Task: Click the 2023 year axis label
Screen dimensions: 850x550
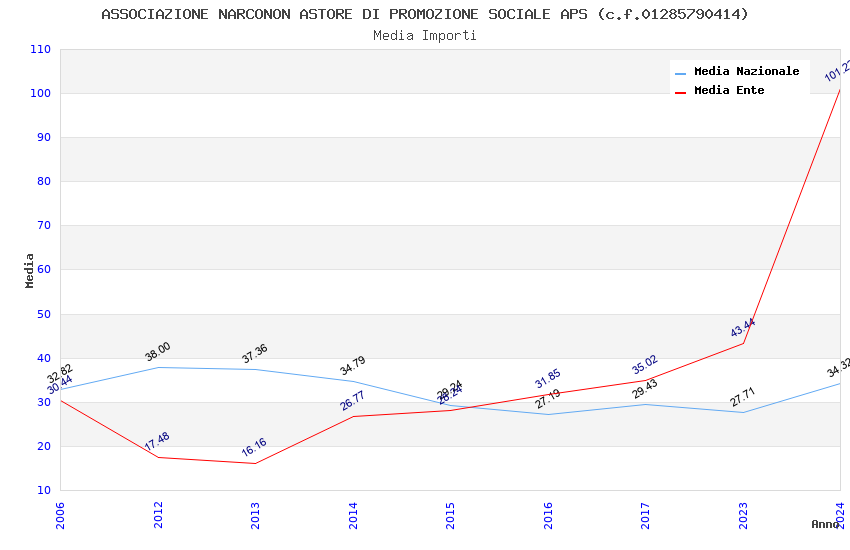Action: tap(743, 515)
